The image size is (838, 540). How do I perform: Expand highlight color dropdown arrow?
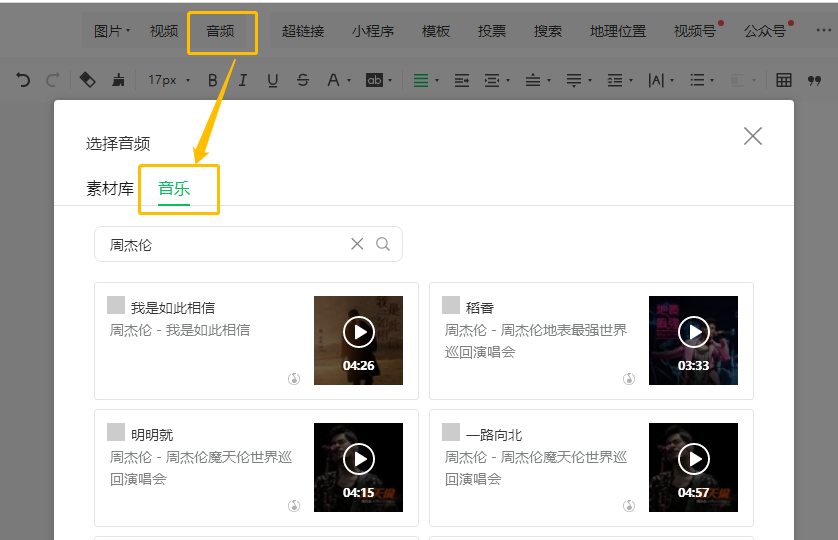pyautogui.click(x=390, y=81)
